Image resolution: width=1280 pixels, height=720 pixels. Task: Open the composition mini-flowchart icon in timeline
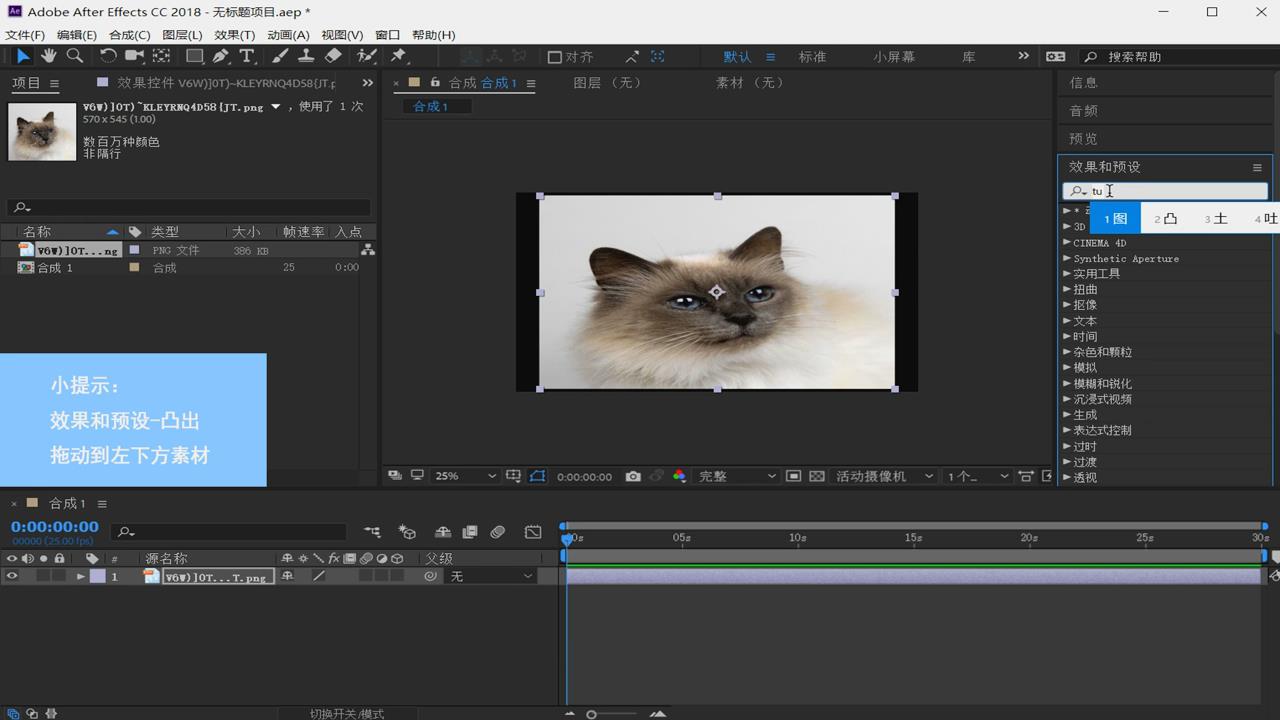(x=372, y=532)
